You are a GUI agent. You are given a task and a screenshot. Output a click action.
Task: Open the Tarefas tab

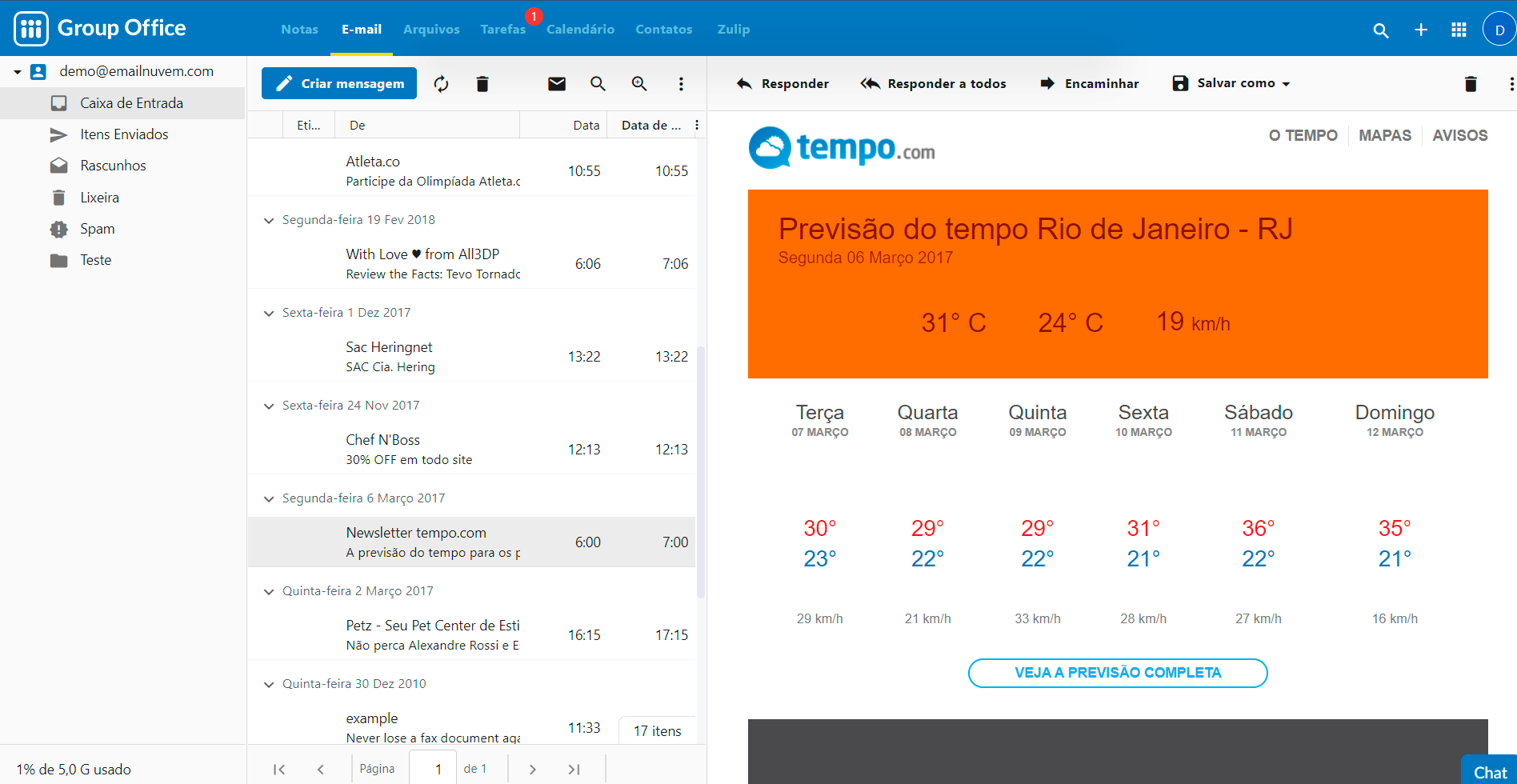[x=502, y=30]
